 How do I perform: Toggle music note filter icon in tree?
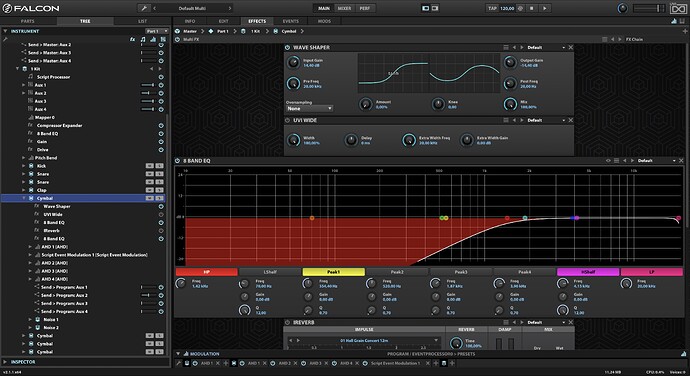pyautogui.click(x=143, y=39)
